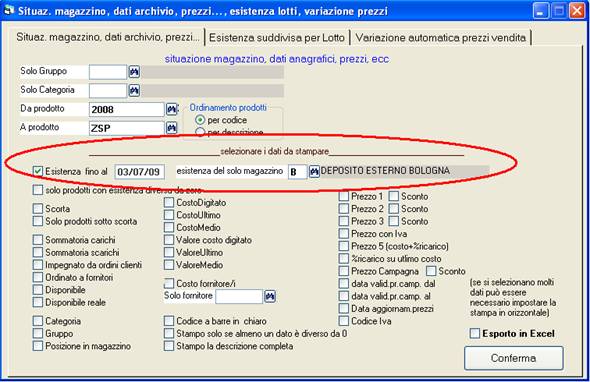Open lookup binoculars for Solo Categoria
590x382 pixels.
pyautogui.click(x=134, y=90)
